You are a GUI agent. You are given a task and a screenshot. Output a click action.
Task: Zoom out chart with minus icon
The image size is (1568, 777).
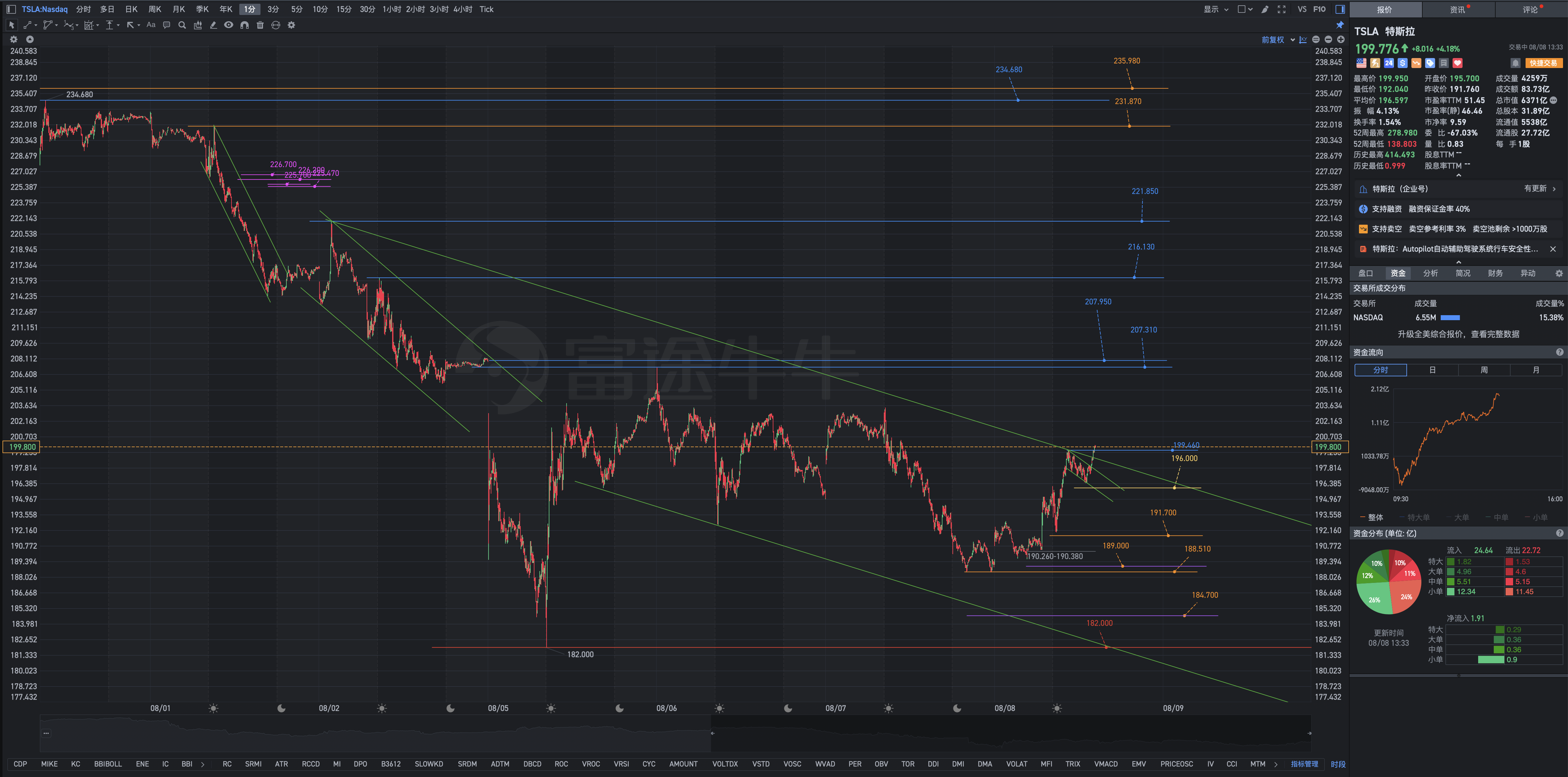pyautogui.click(x=1328, y=40)
